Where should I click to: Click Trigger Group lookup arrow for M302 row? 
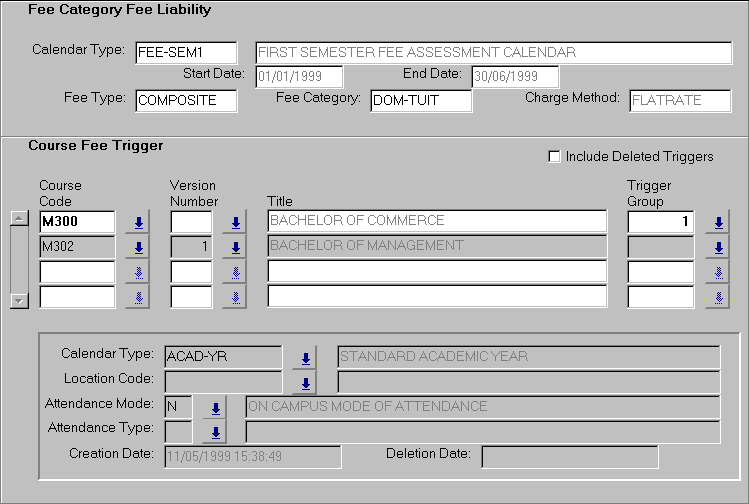pyautogui.click(x=717, y=247)
